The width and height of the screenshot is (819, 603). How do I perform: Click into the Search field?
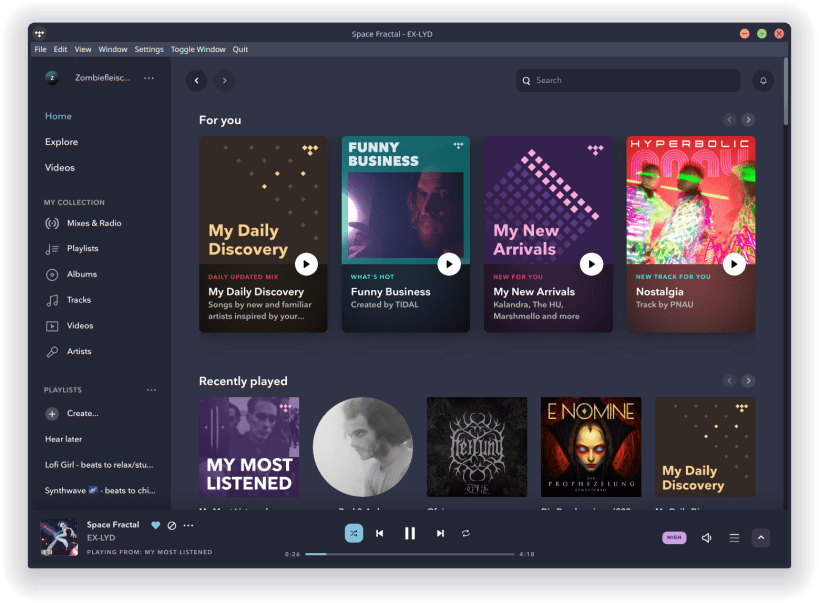point(628,80)
